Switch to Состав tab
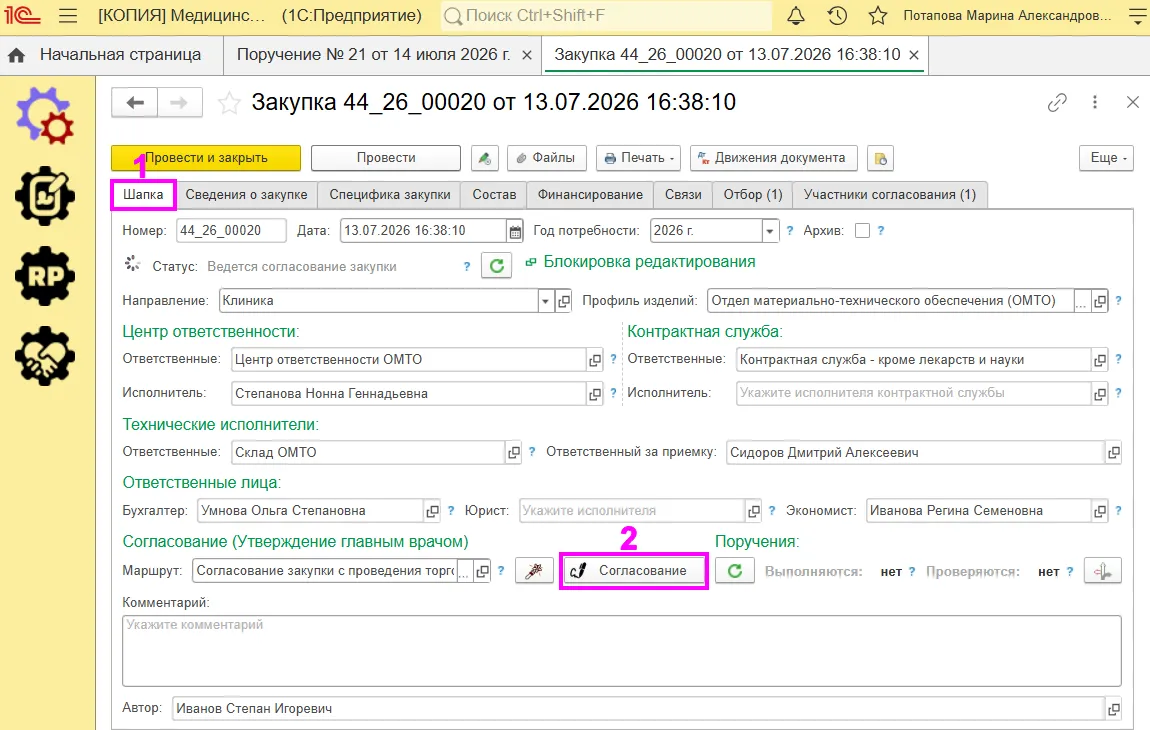 click(x=494, y=195)
